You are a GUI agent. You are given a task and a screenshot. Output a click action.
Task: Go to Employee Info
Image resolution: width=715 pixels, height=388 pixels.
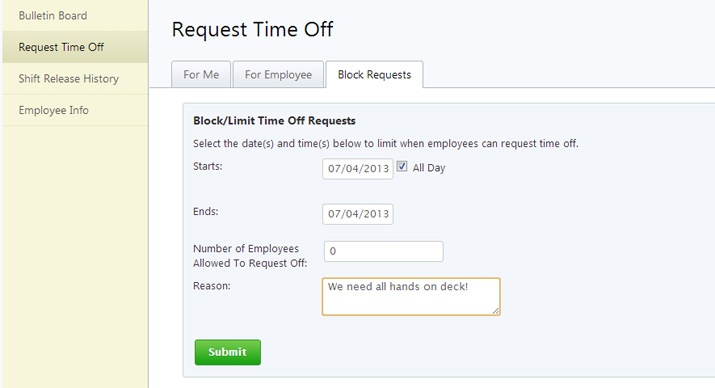coord(75,110)
